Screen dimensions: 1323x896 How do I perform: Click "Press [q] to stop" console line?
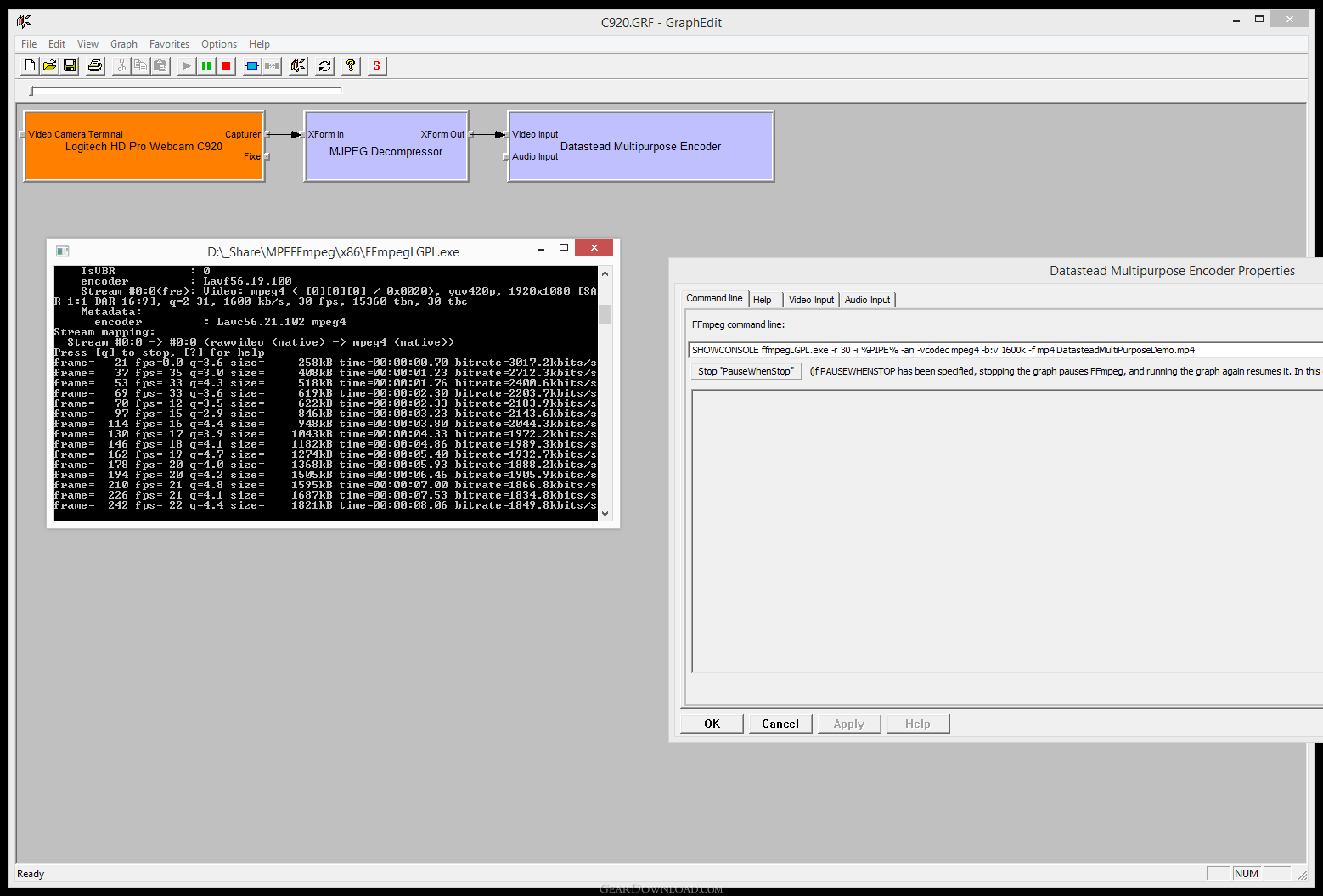click(159, 352)
